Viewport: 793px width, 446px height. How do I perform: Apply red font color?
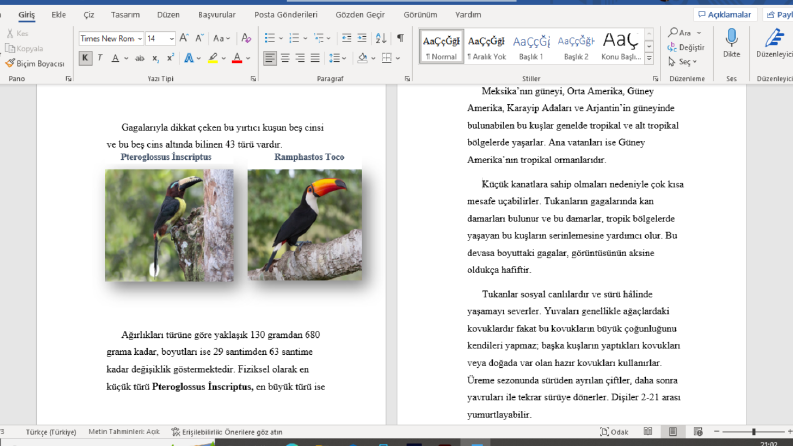(237, 58)
